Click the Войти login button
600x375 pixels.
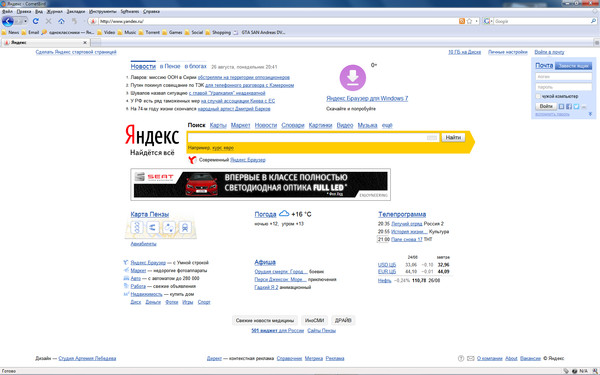coord(546,106)
